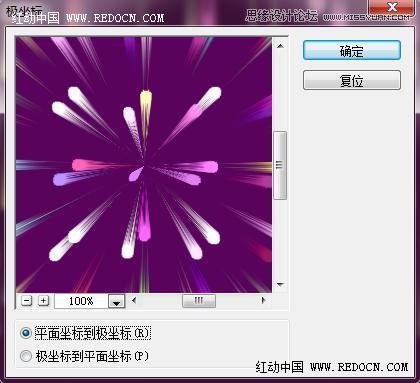Close the 极坐标 dialog window
420x383 pixels.
[x=392, y=7]
